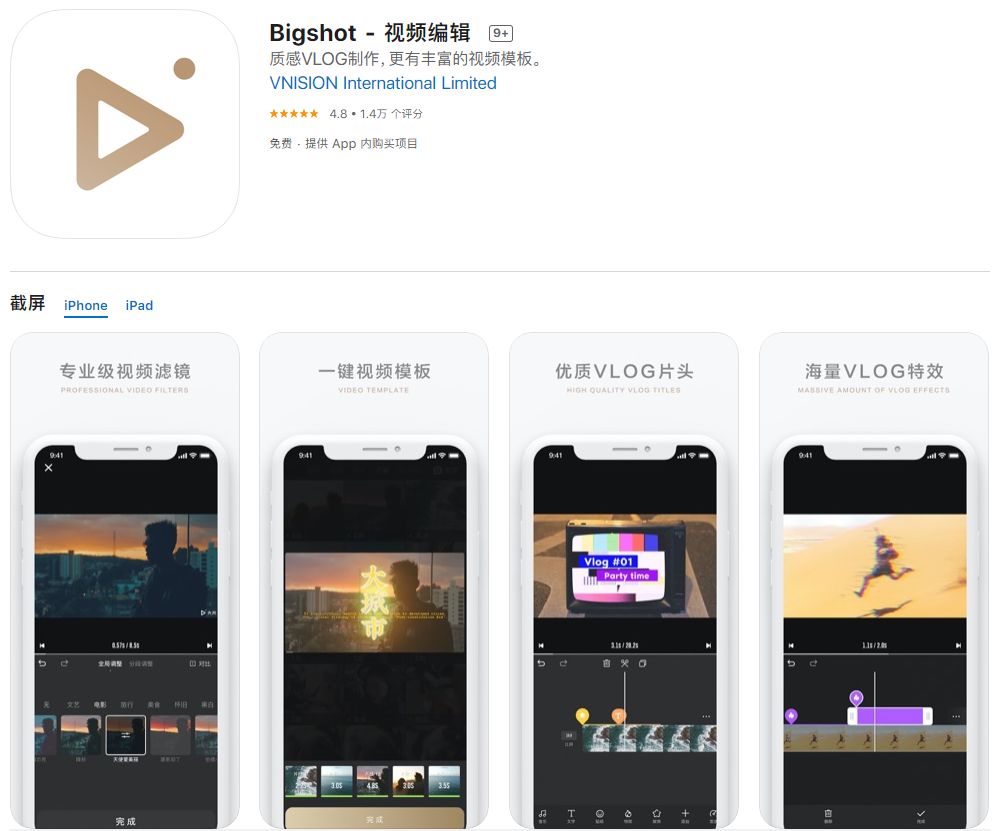Click the gold 完成 button in the template screenshot
Image resolution: width=1001 pixels, height=831 pixels.
(375, 819)
